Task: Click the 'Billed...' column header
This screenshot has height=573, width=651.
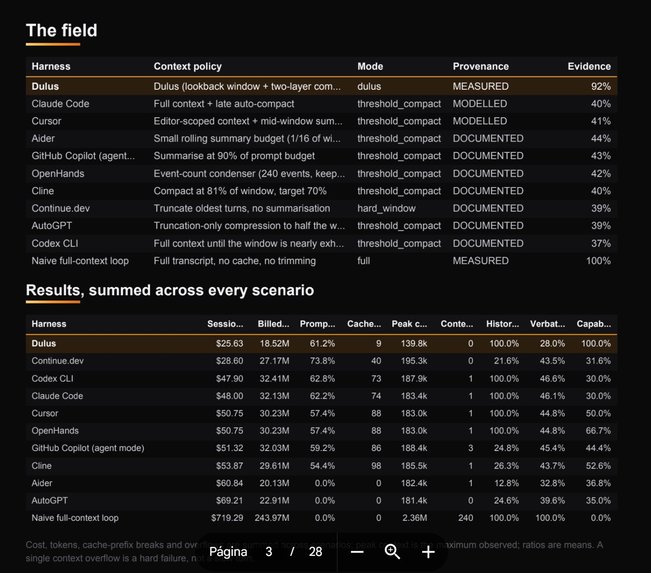Action: click(273, 324)
